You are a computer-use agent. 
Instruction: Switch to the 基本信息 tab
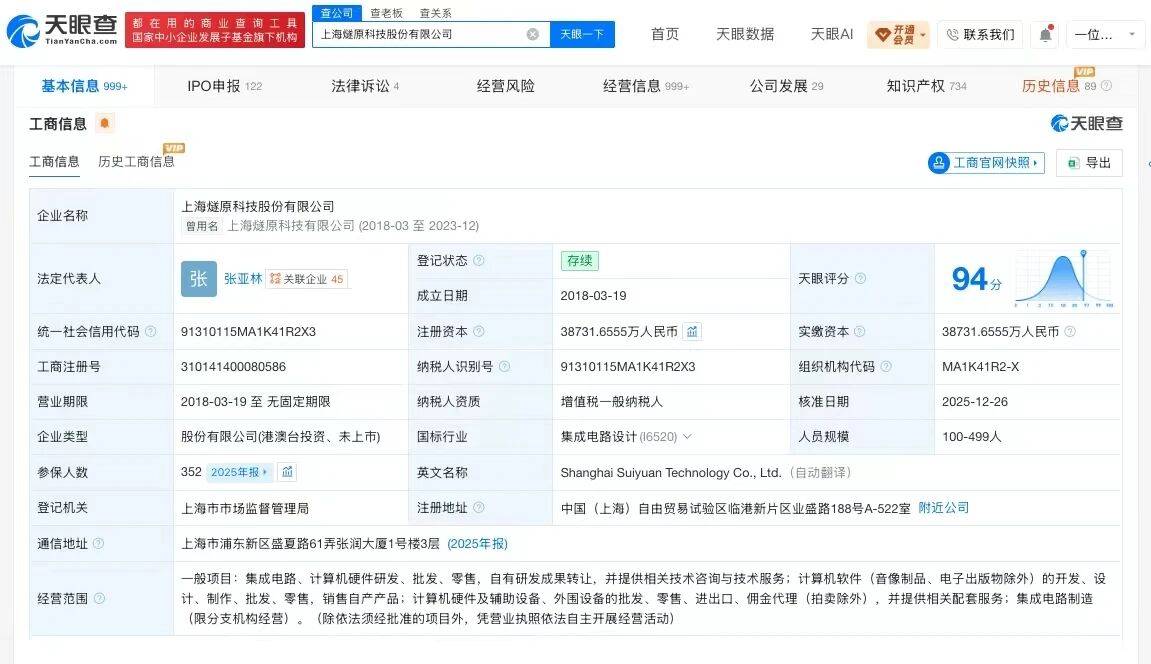[84, 86]
